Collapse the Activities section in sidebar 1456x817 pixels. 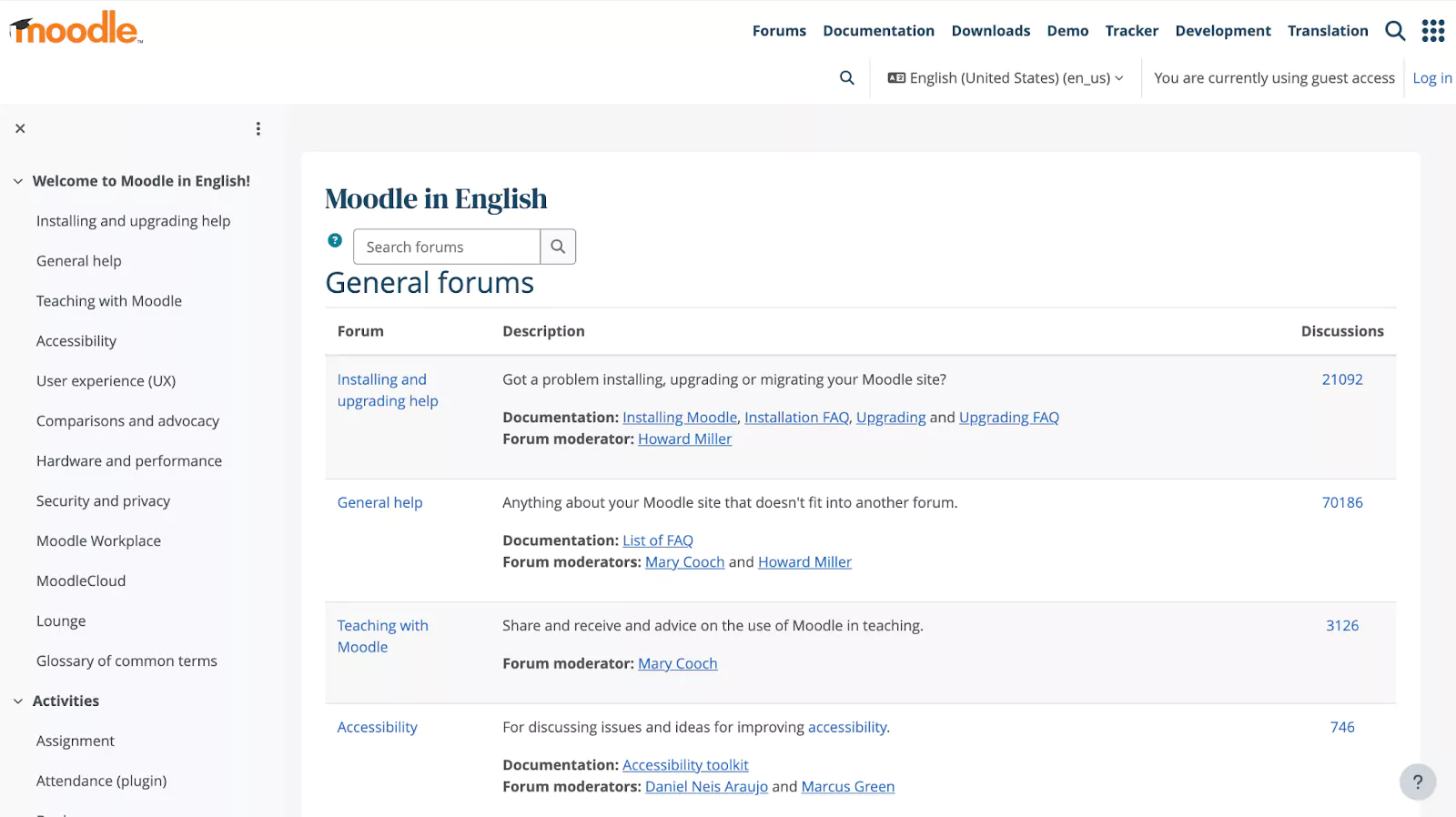[18, 701]
